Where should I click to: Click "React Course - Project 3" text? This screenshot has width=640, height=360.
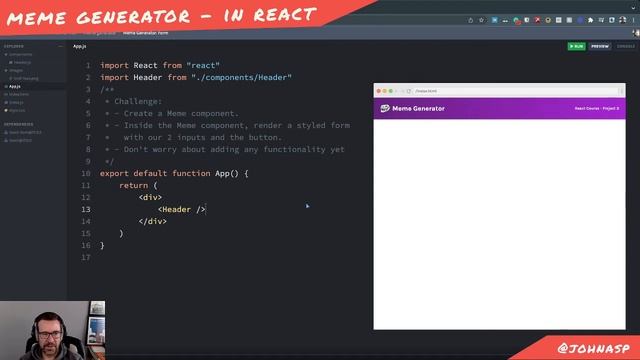(x=597, y=109)
